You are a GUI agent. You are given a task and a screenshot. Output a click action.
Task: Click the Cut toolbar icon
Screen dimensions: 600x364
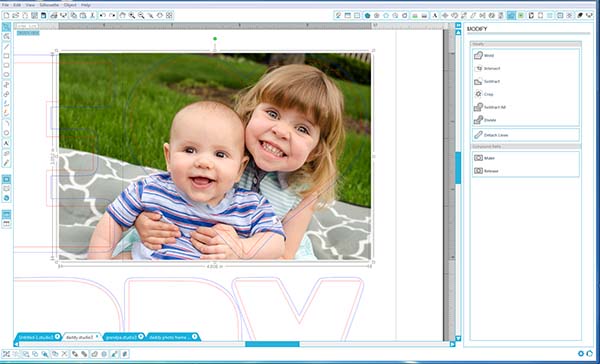92,16
